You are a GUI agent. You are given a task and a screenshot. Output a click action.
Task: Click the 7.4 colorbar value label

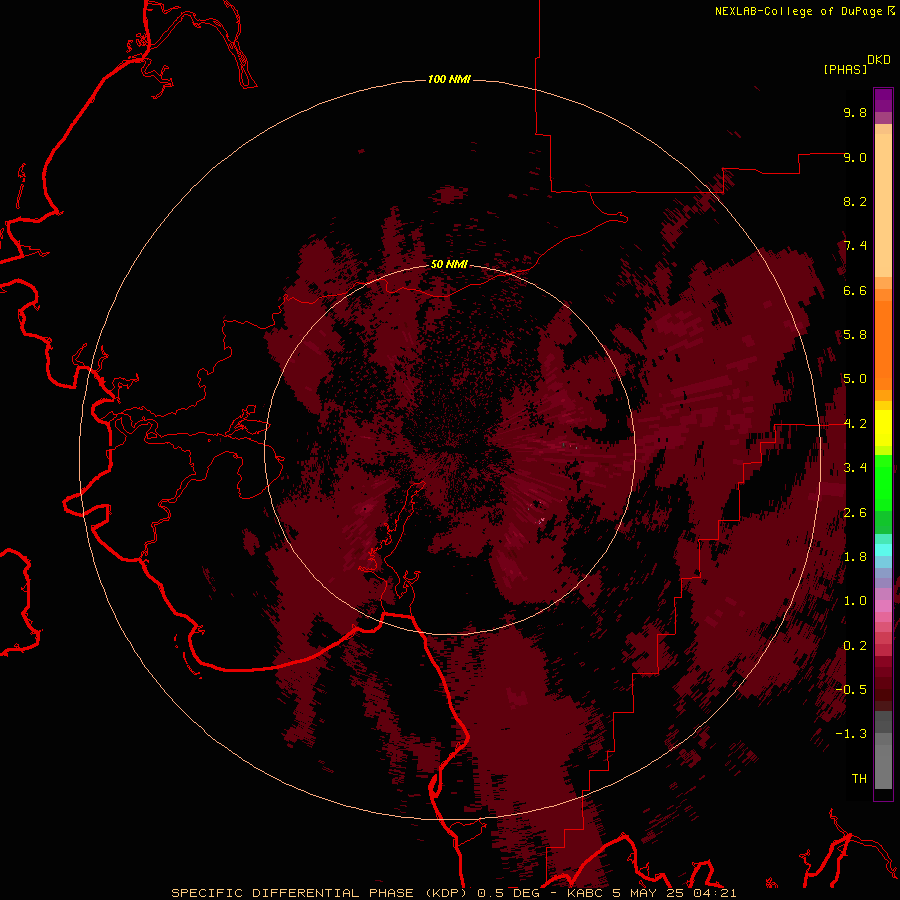pyautogui.click(x=855, y=246)
